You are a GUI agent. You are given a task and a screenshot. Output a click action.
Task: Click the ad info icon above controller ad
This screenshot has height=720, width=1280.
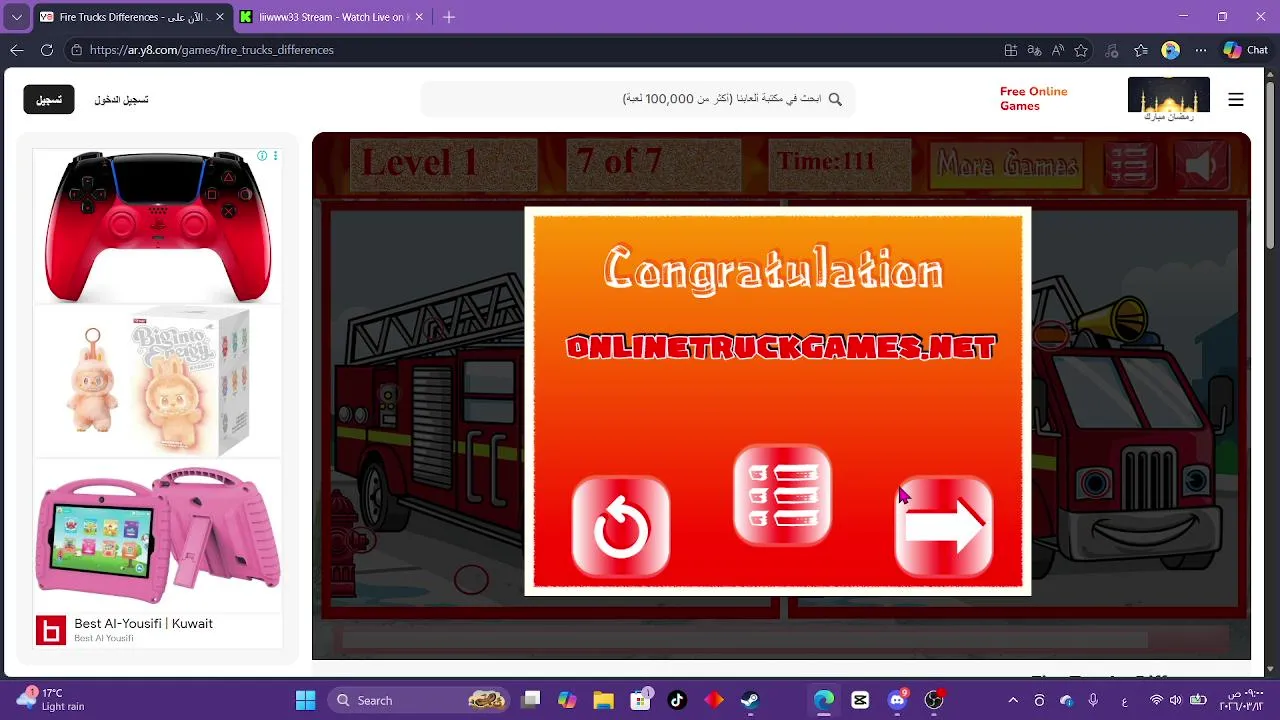coord(262,156)
